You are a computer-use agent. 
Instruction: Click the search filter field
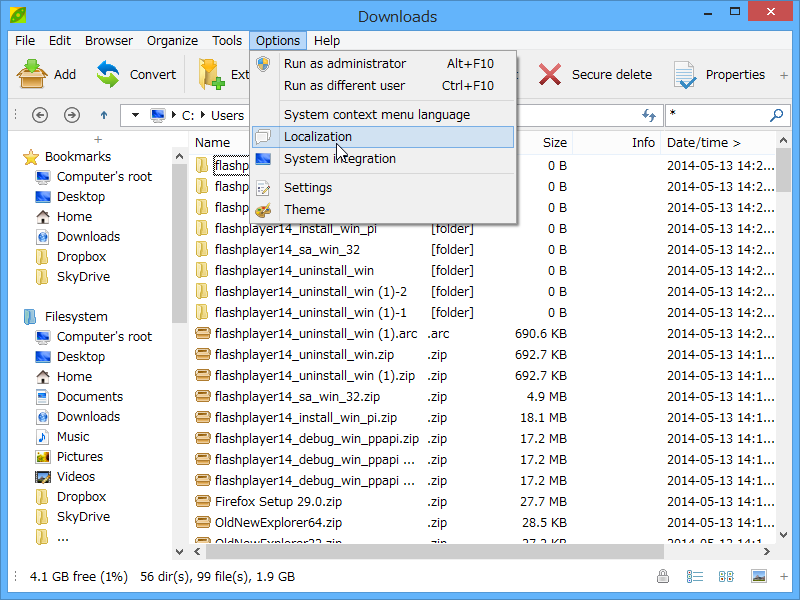click(716, 115)
